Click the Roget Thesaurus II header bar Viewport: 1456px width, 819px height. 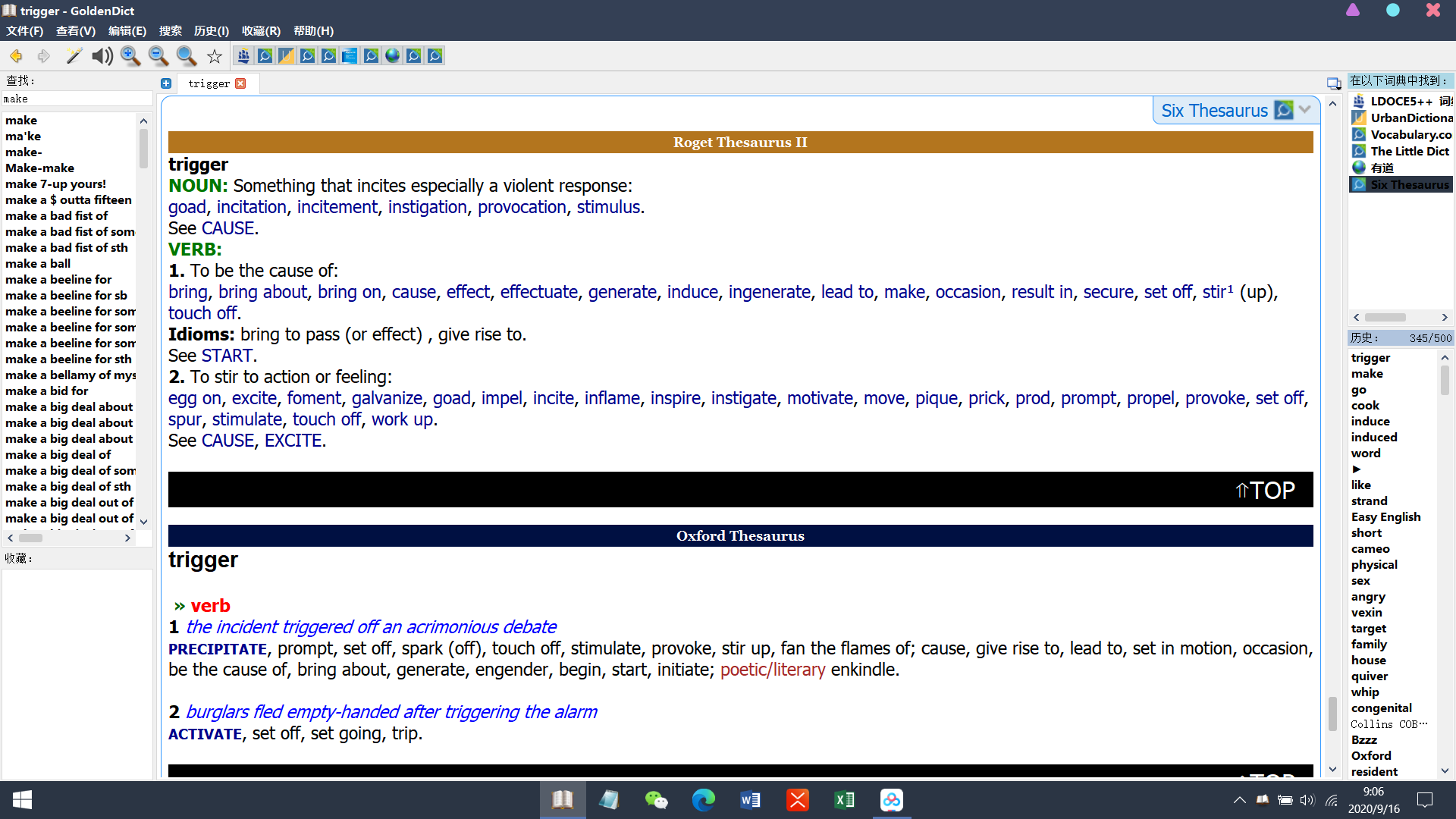click(740, 143)
